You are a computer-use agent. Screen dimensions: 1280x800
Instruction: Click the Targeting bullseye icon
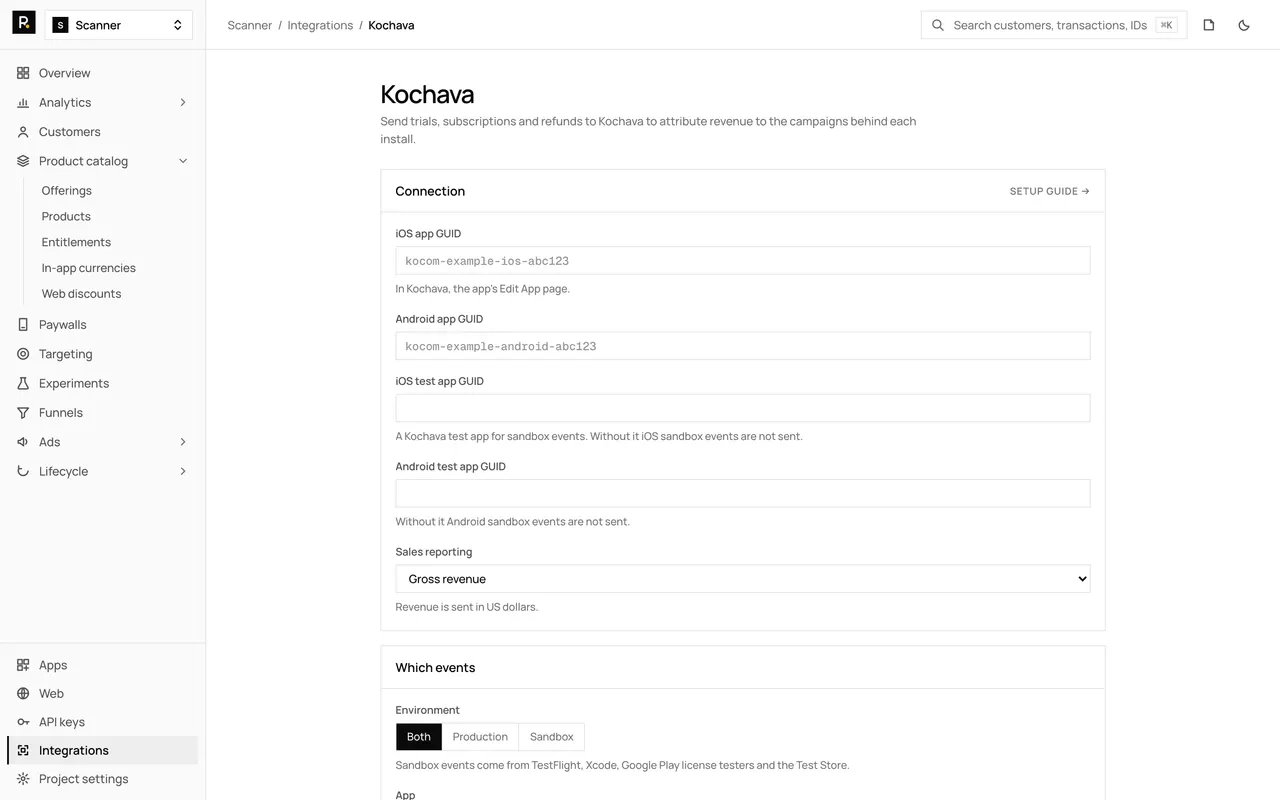point(23,354)
